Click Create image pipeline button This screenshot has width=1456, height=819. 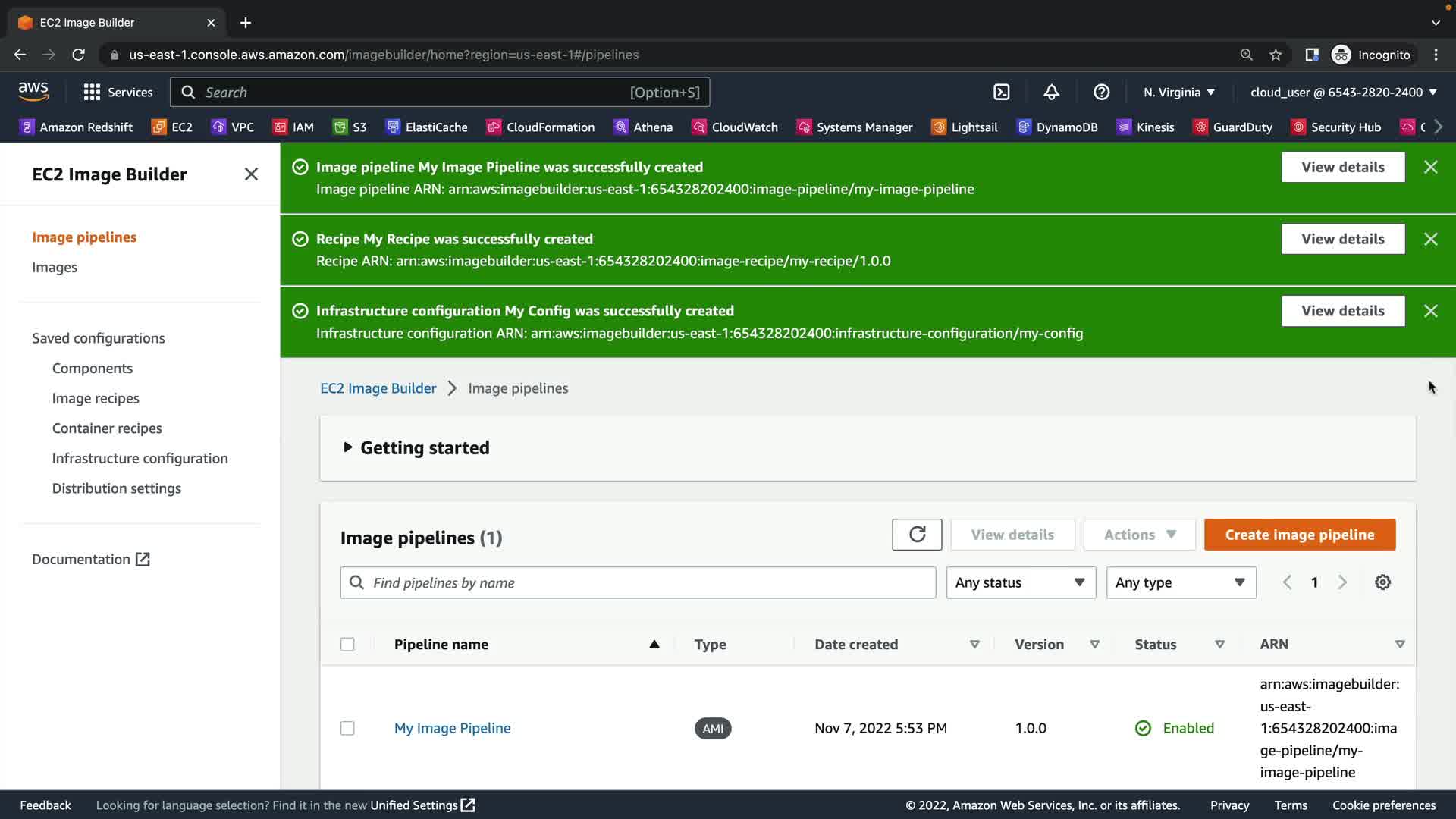[x=1299, y=535]
